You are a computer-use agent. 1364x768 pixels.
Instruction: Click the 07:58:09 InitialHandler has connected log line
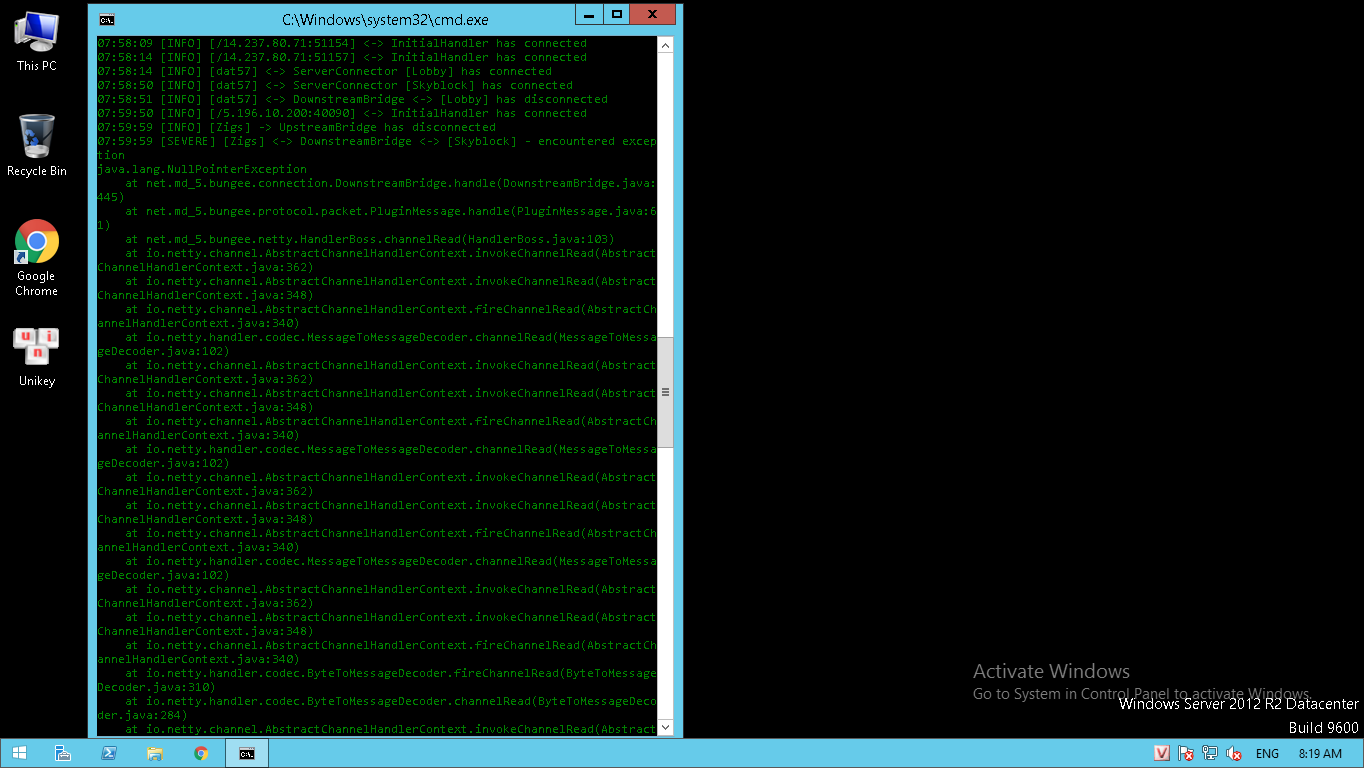[x=342, y=43]
